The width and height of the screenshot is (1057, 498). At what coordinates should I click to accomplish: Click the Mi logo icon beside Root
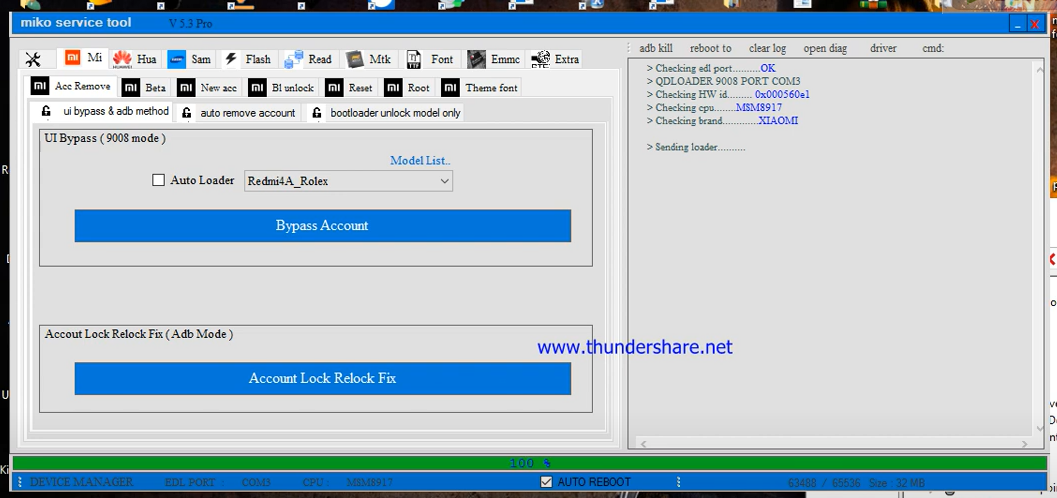pyautogui.click(x=394, y=88)
